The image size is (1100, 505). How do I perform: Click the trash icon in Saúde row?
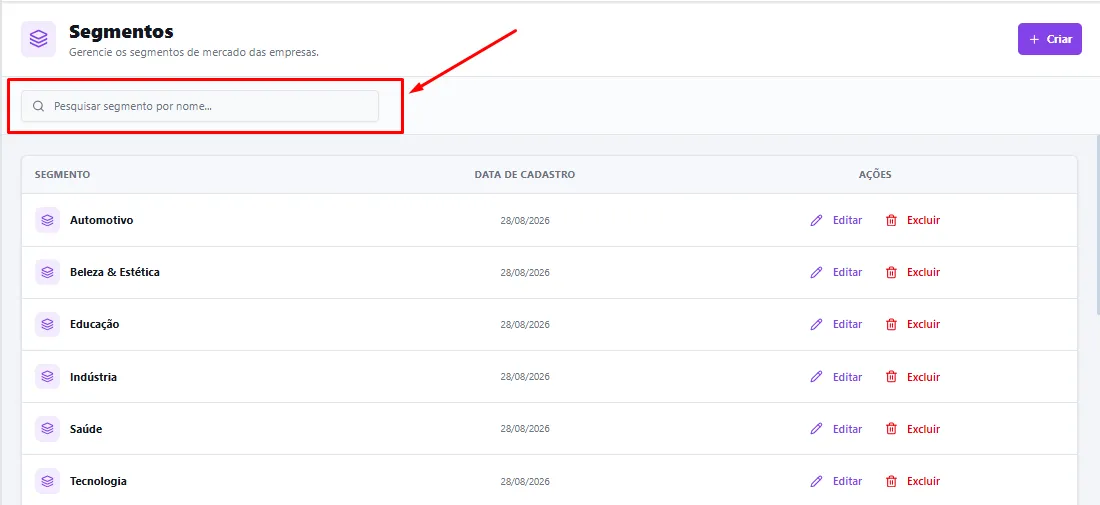pyautogui.click(x=891, y=429)
